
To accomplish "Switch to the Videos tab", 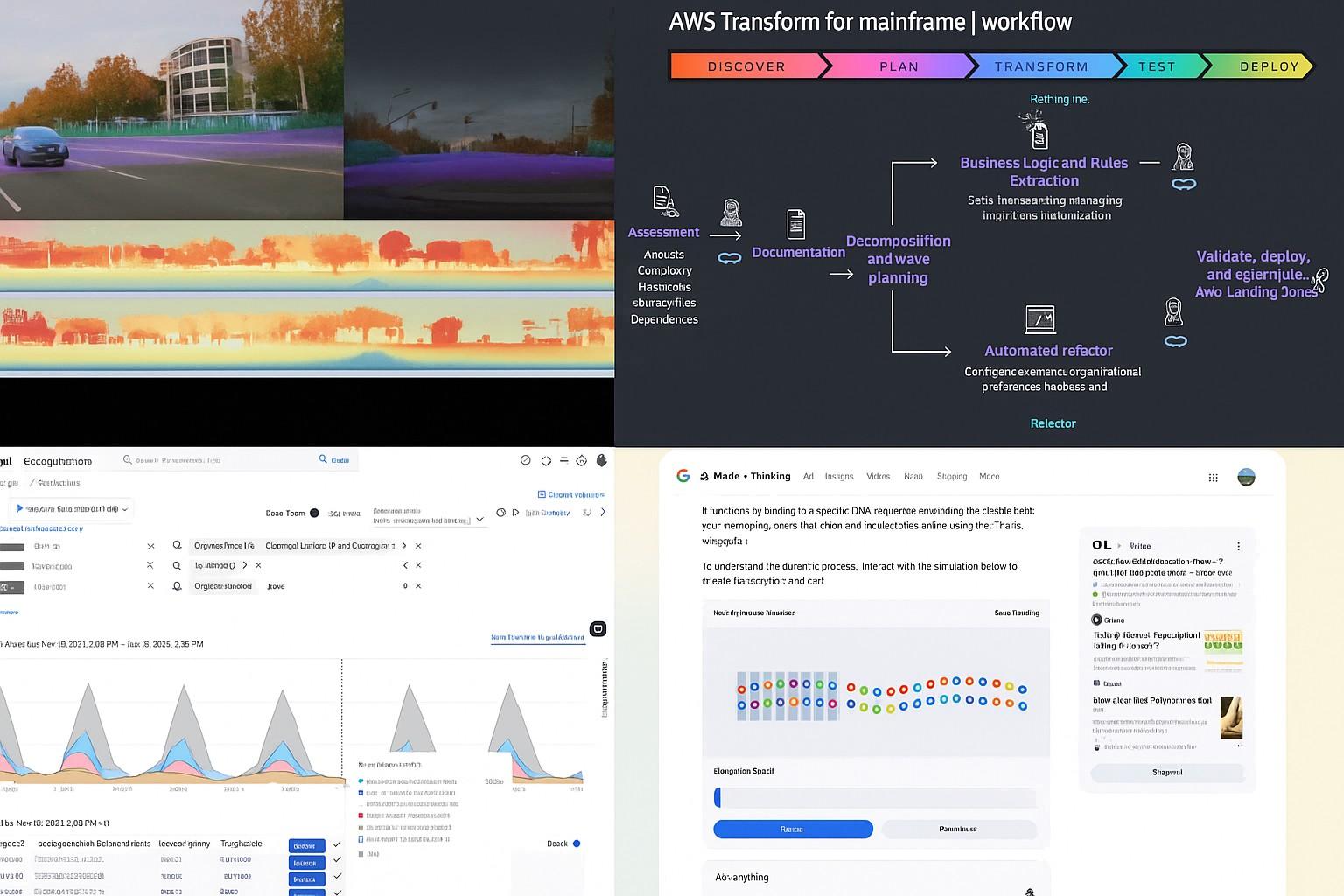I will tap(878, 477).
